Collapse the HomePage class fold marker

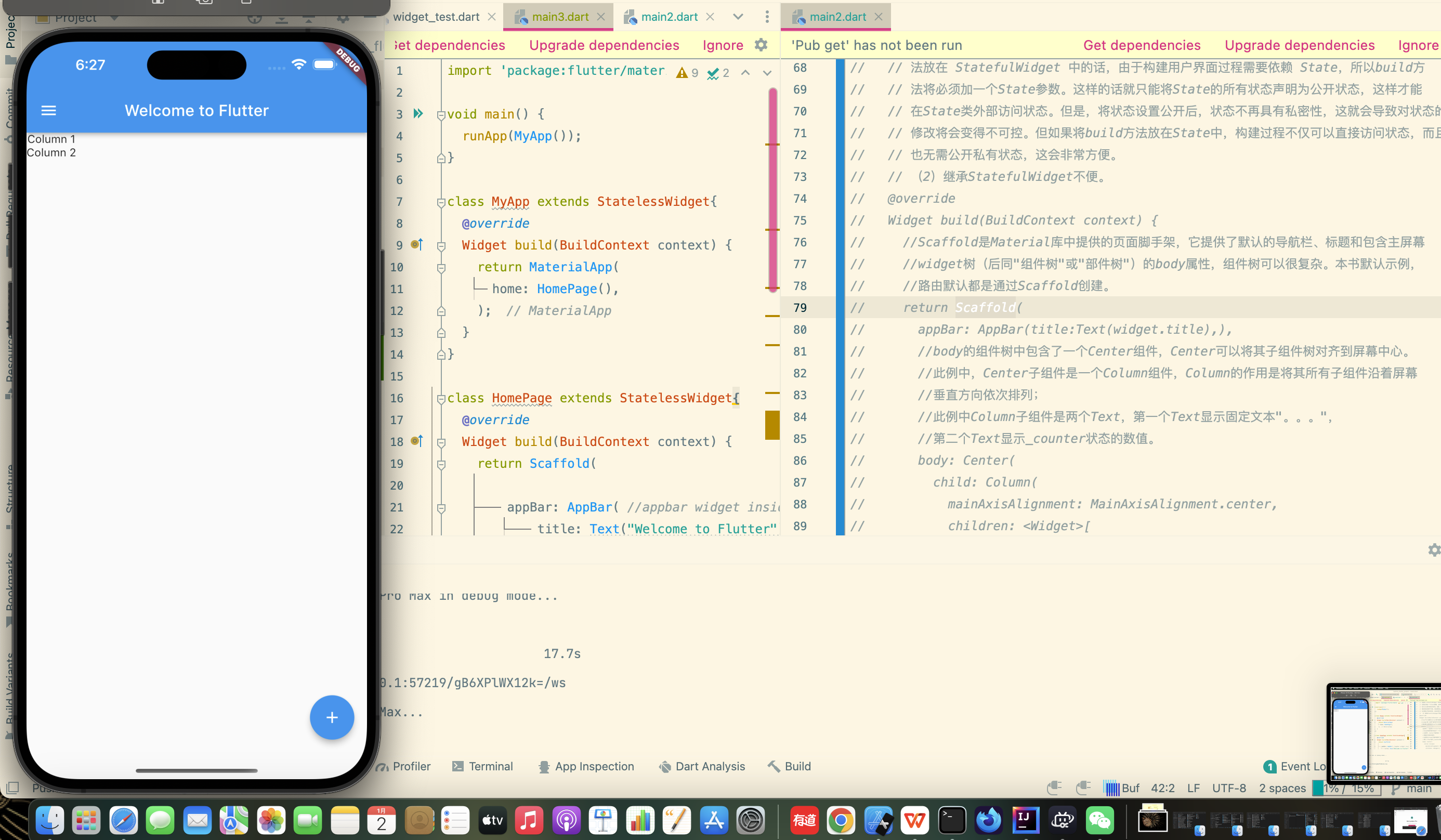(441, 399)
